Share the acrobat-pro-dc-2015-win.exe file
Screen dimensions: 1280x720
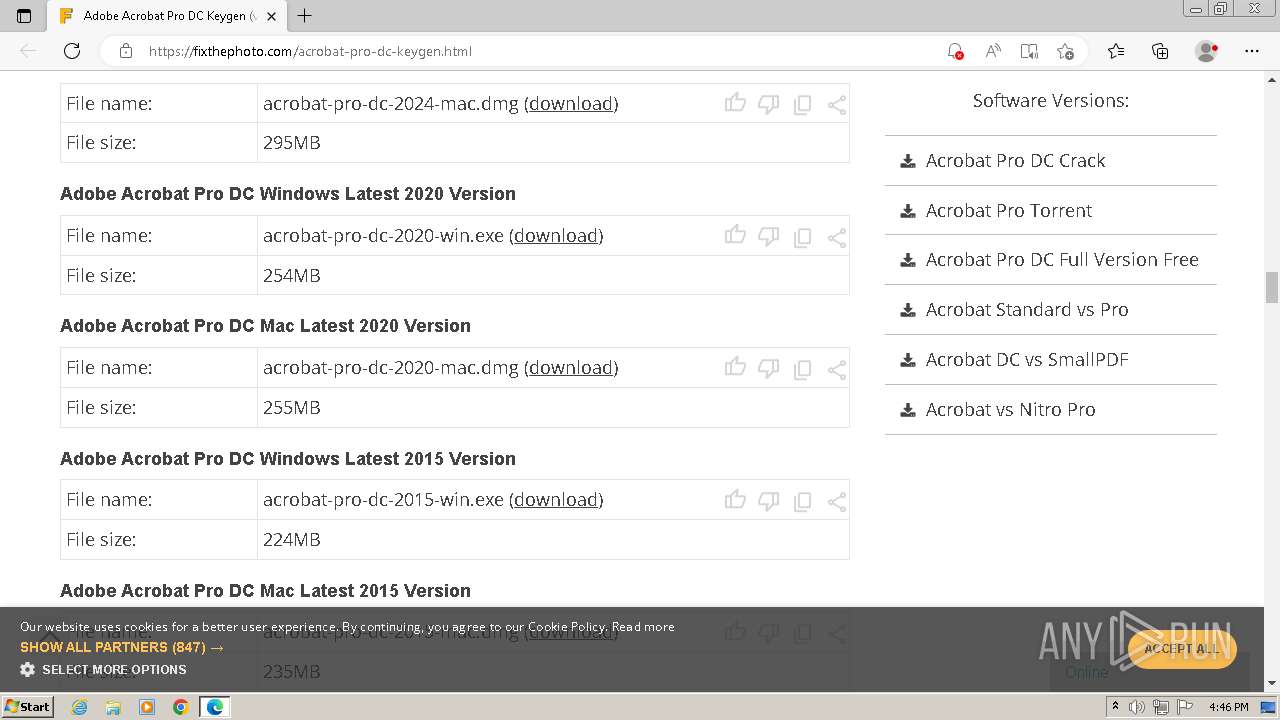pyautogui.click(x=837, y=500)
